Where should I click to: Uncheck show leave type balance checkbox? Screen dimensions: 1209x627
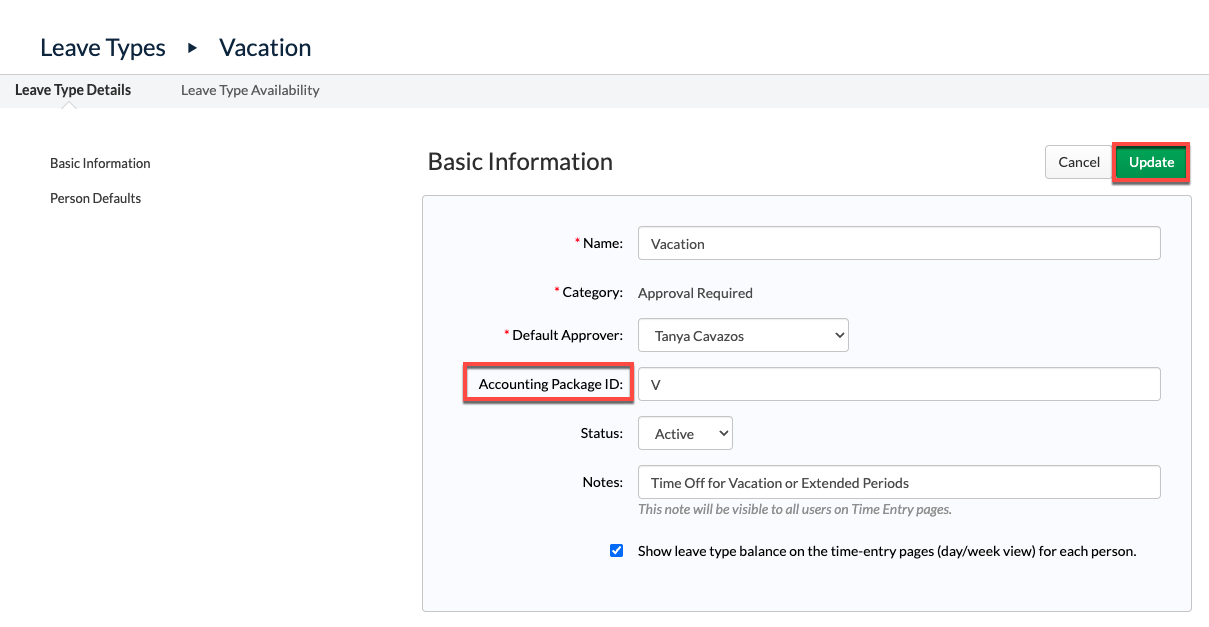click(x=617, y=550)
